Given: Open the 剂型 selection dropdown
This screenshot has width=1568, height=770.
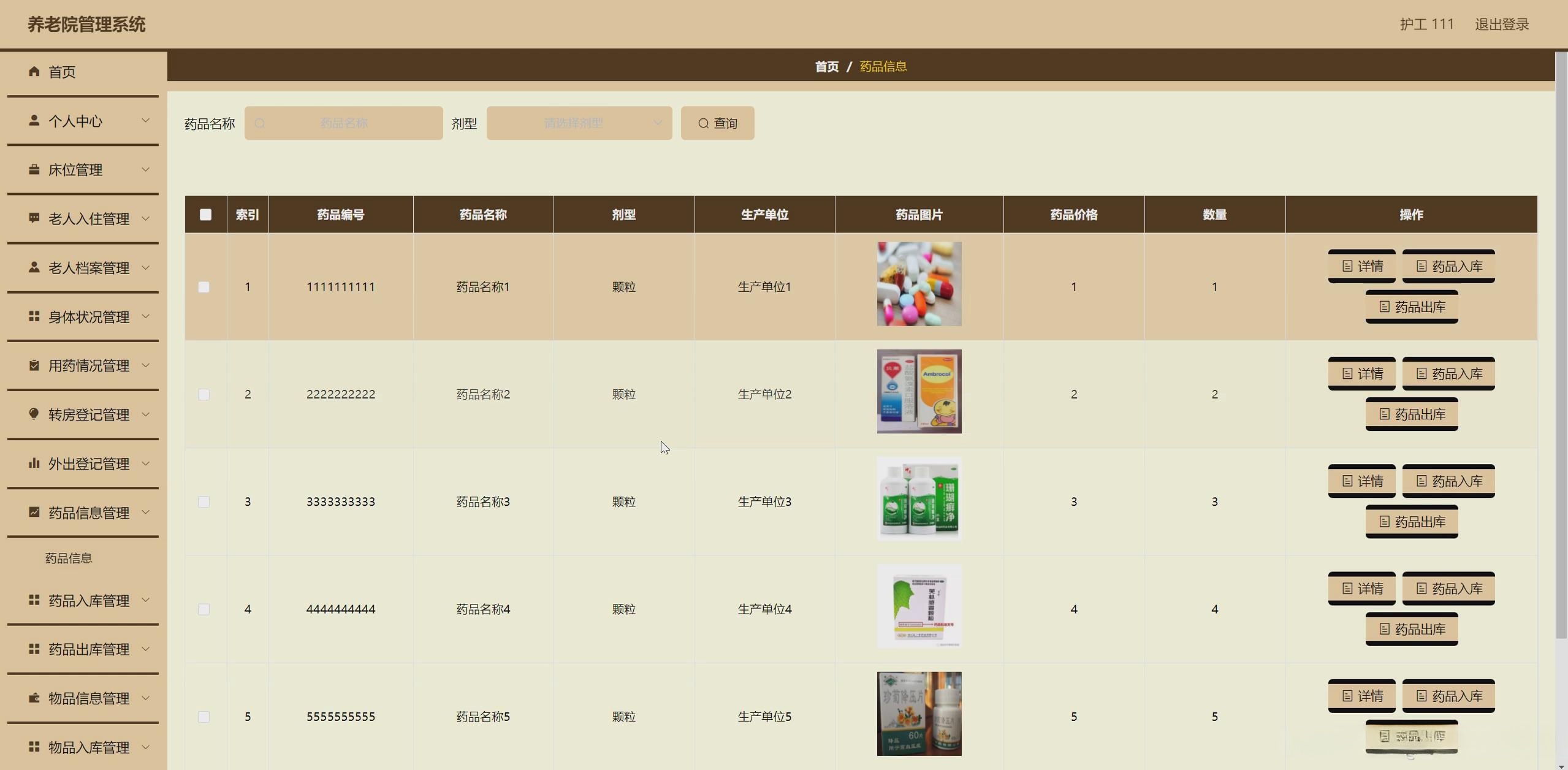Looking at the screenshot, I should (x=579, y=123).
